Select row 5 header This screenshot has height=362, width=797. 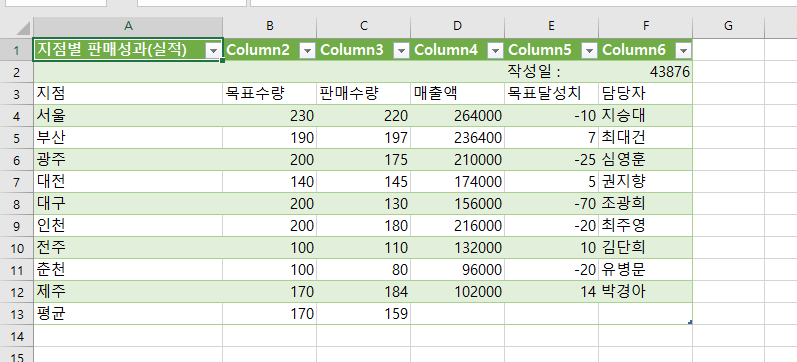pyautogui.click(x=16, y=138)
